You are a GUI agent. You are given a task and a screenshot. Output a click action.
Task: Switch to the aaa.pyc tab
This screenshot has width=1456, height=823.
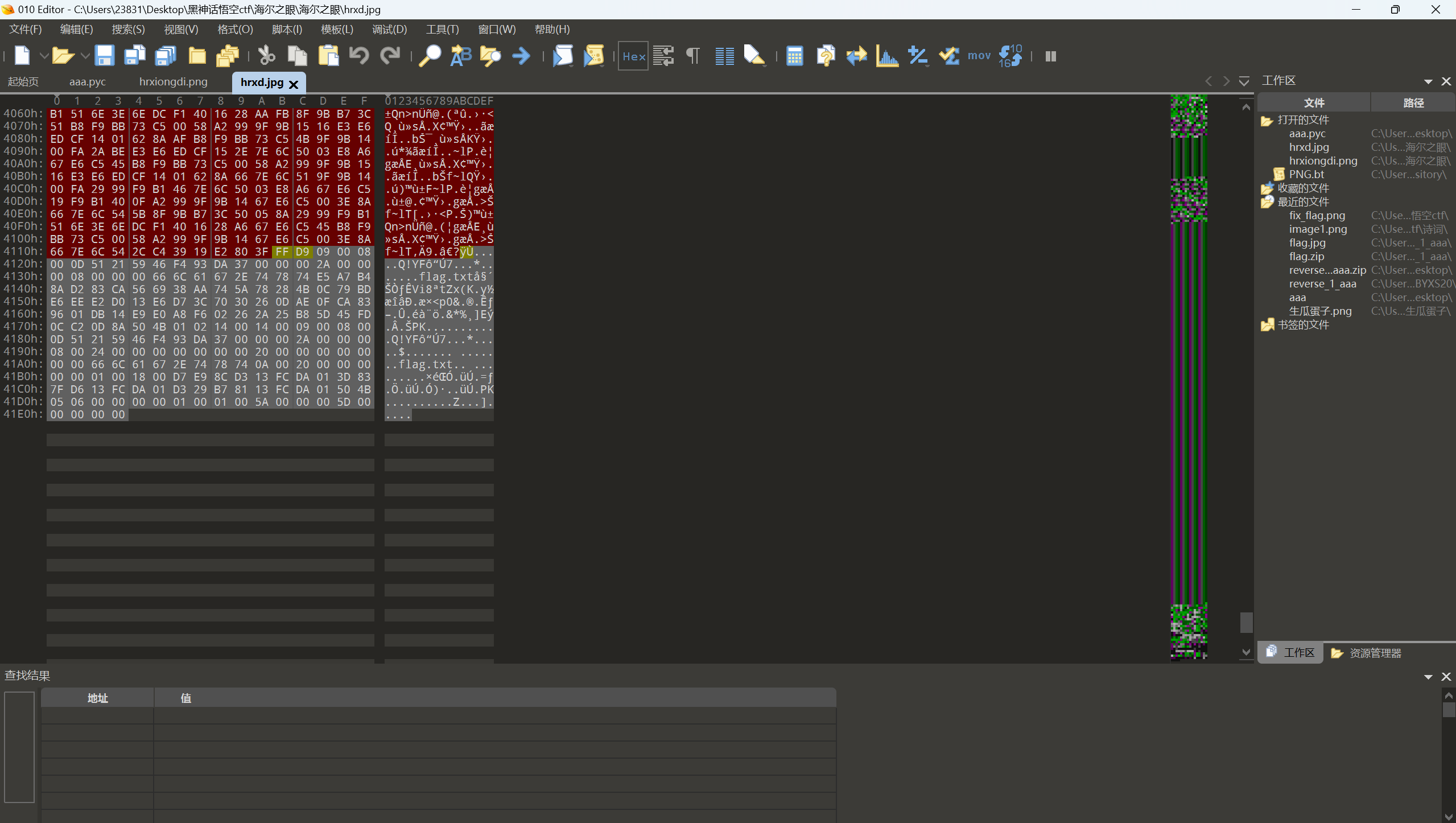point(88,82)
